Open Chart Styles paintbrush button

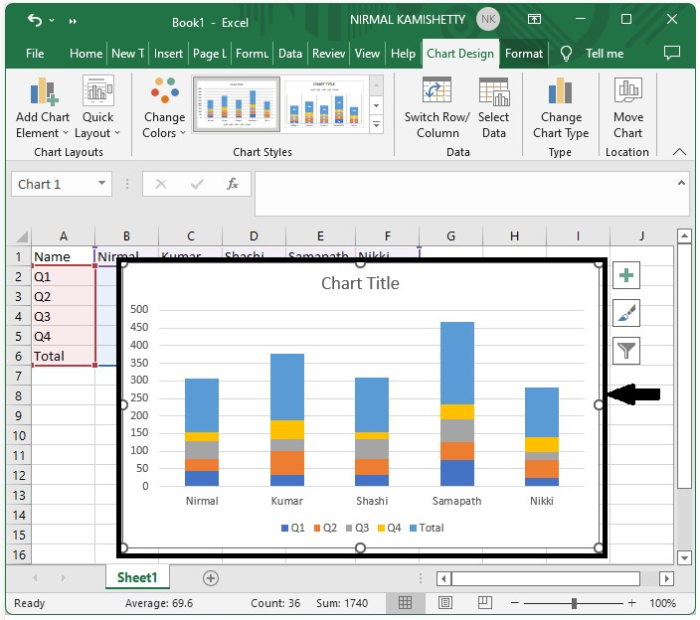[626, 314]
